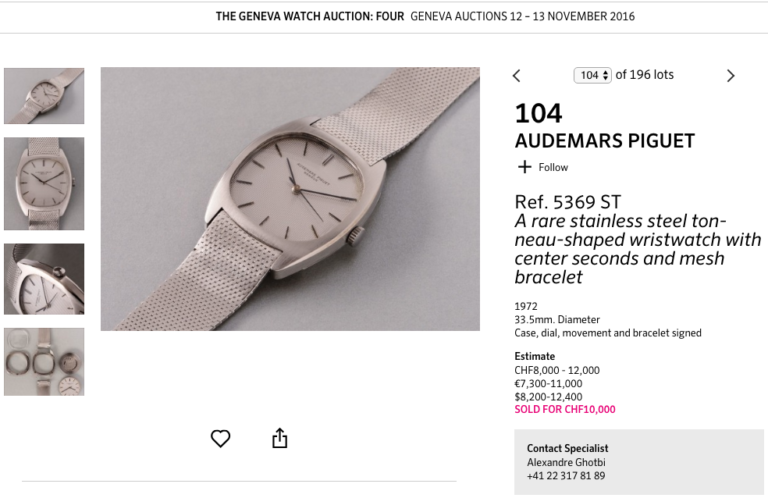Click Audemars Piguet maker heading
768x498 pixels.
point(604,141)
